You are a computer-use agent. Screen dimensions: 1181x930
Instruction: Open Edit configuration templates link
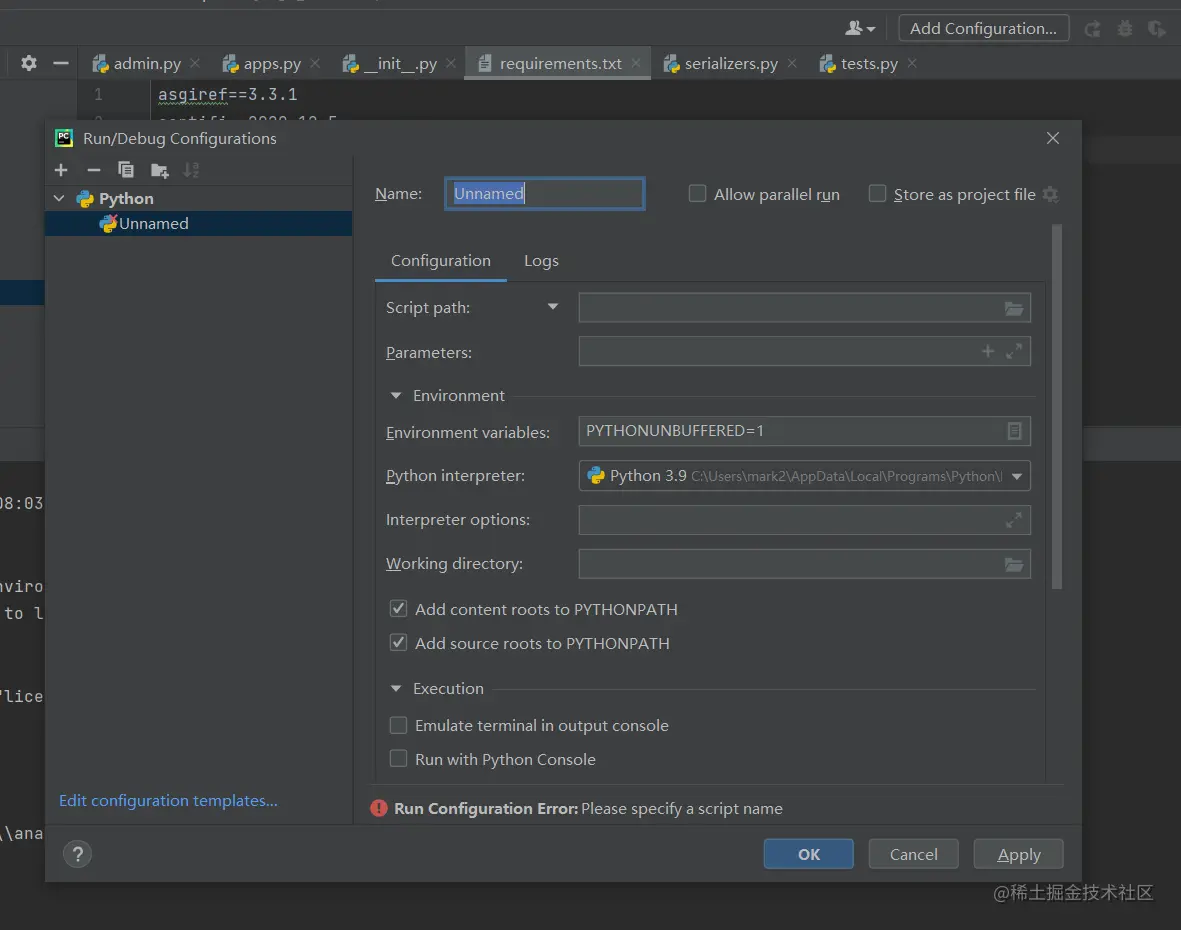[x=168, y=800]
